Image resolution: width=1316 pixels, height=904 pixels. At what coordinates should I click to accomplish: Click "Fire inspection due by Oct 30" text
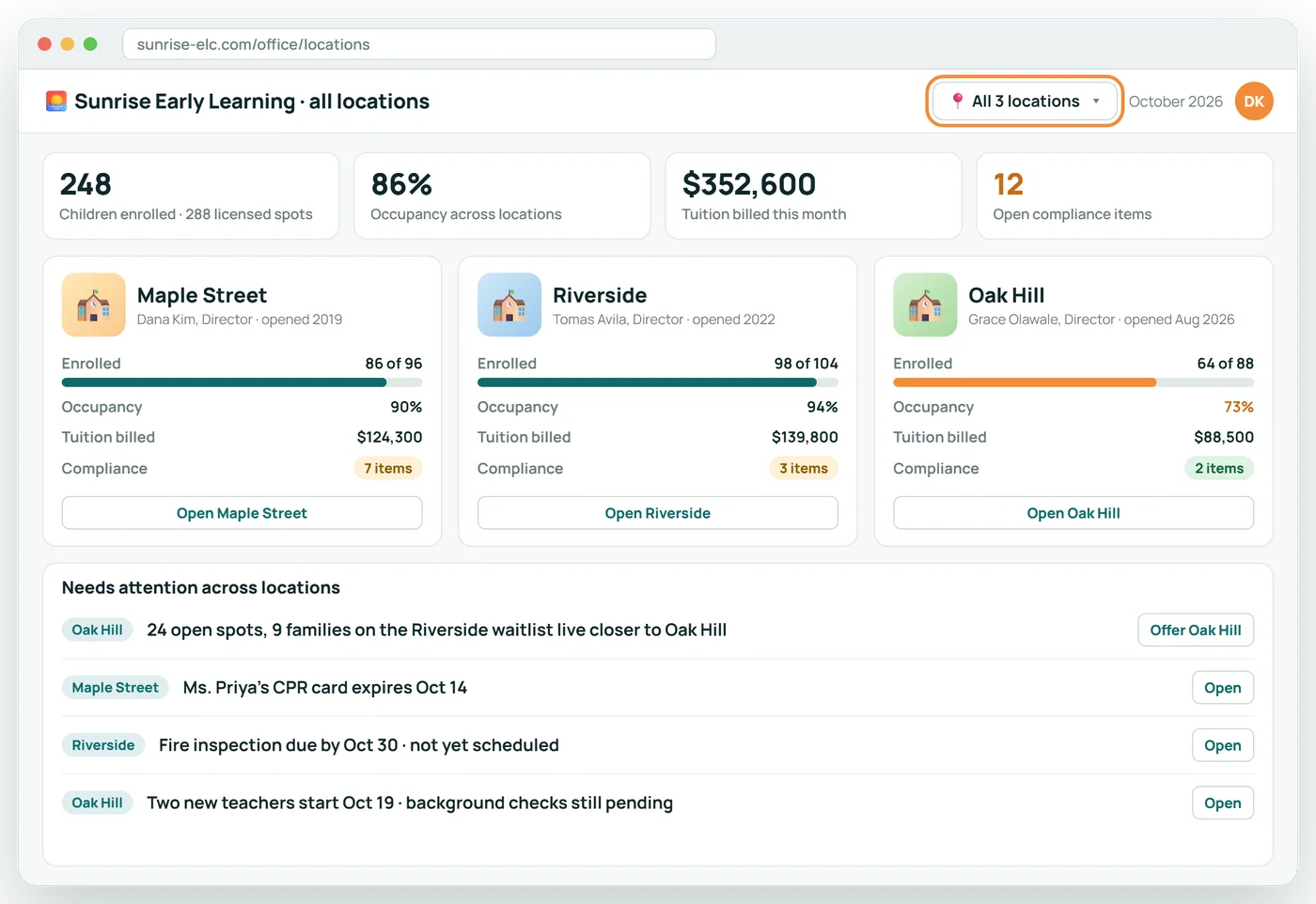[x=278, y=745]
